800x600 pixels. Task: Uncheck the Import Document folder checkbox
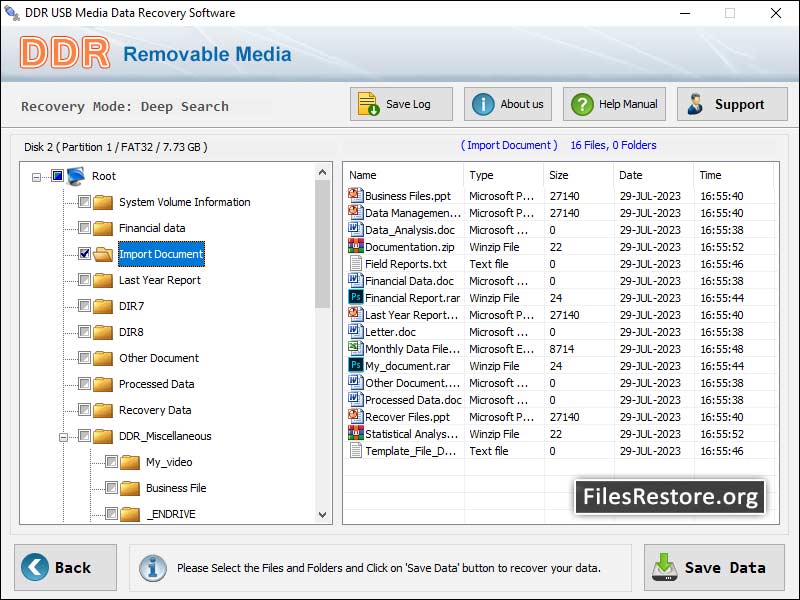pos(86,254)
